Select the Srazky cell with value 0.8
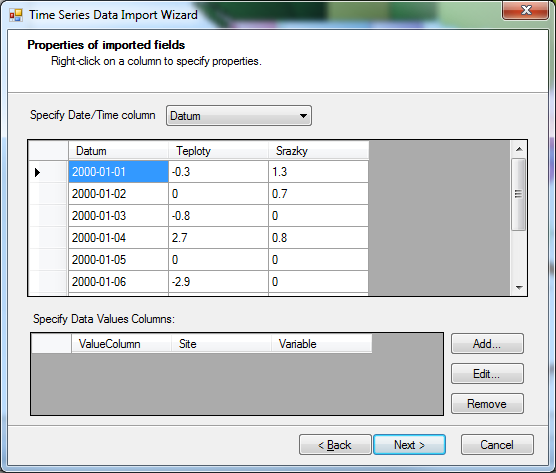Viewport: 556px width, 473px height. tap(318, 238)
